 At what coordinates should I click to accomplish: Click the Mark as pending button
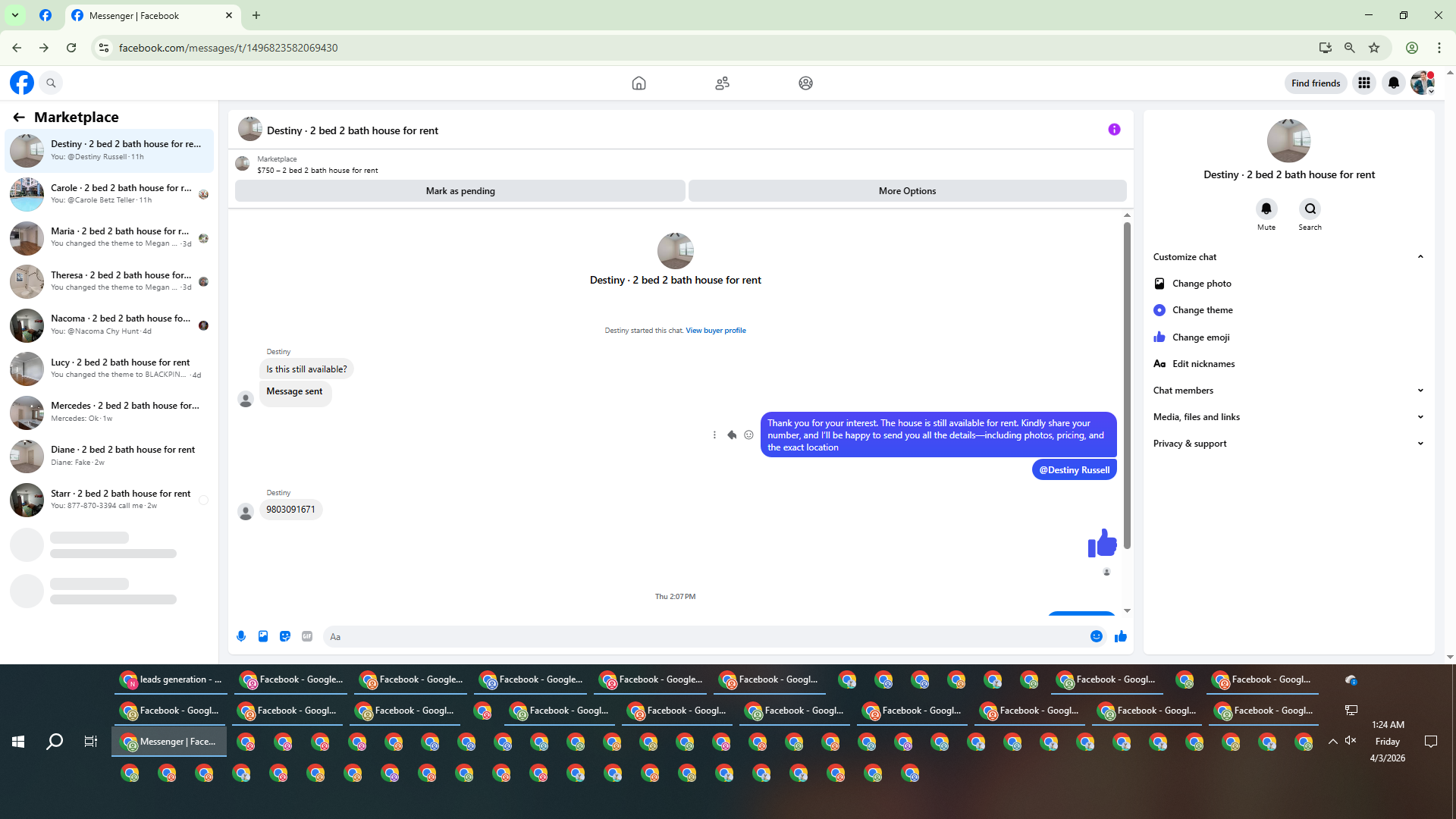click(460, 191)
